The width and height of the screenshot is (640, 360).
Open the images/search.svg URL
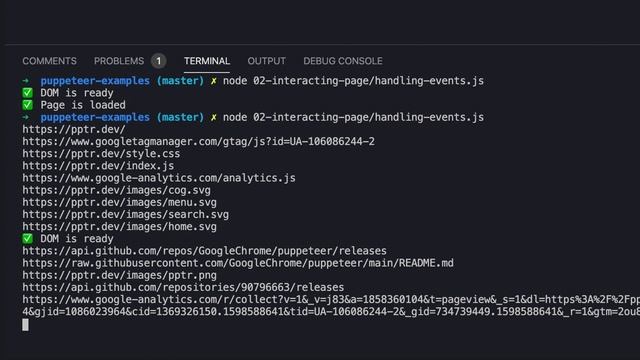tap(125, 215)
